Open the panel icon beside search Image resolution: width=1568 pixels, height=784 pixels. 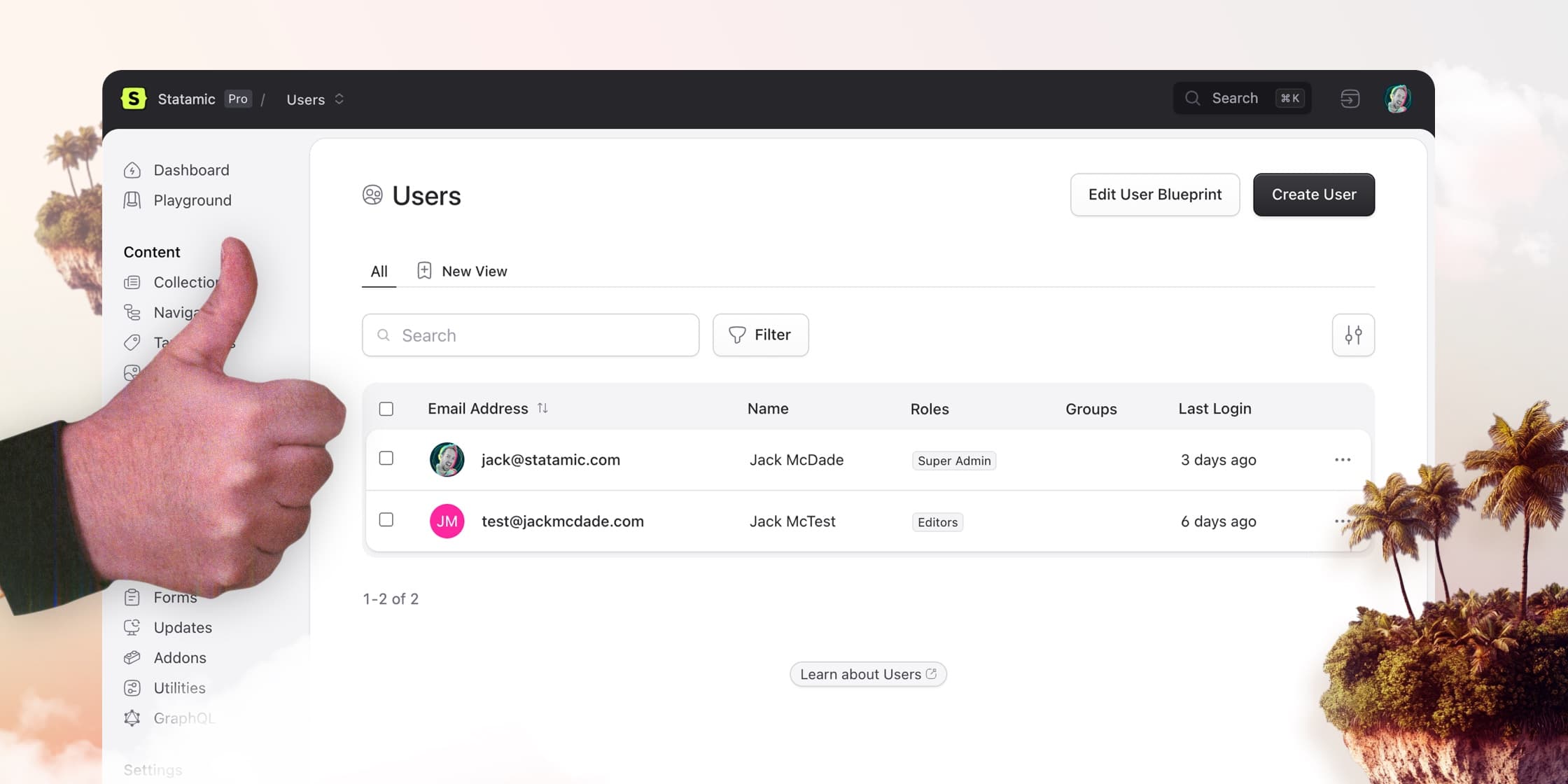click(1350, 99)
